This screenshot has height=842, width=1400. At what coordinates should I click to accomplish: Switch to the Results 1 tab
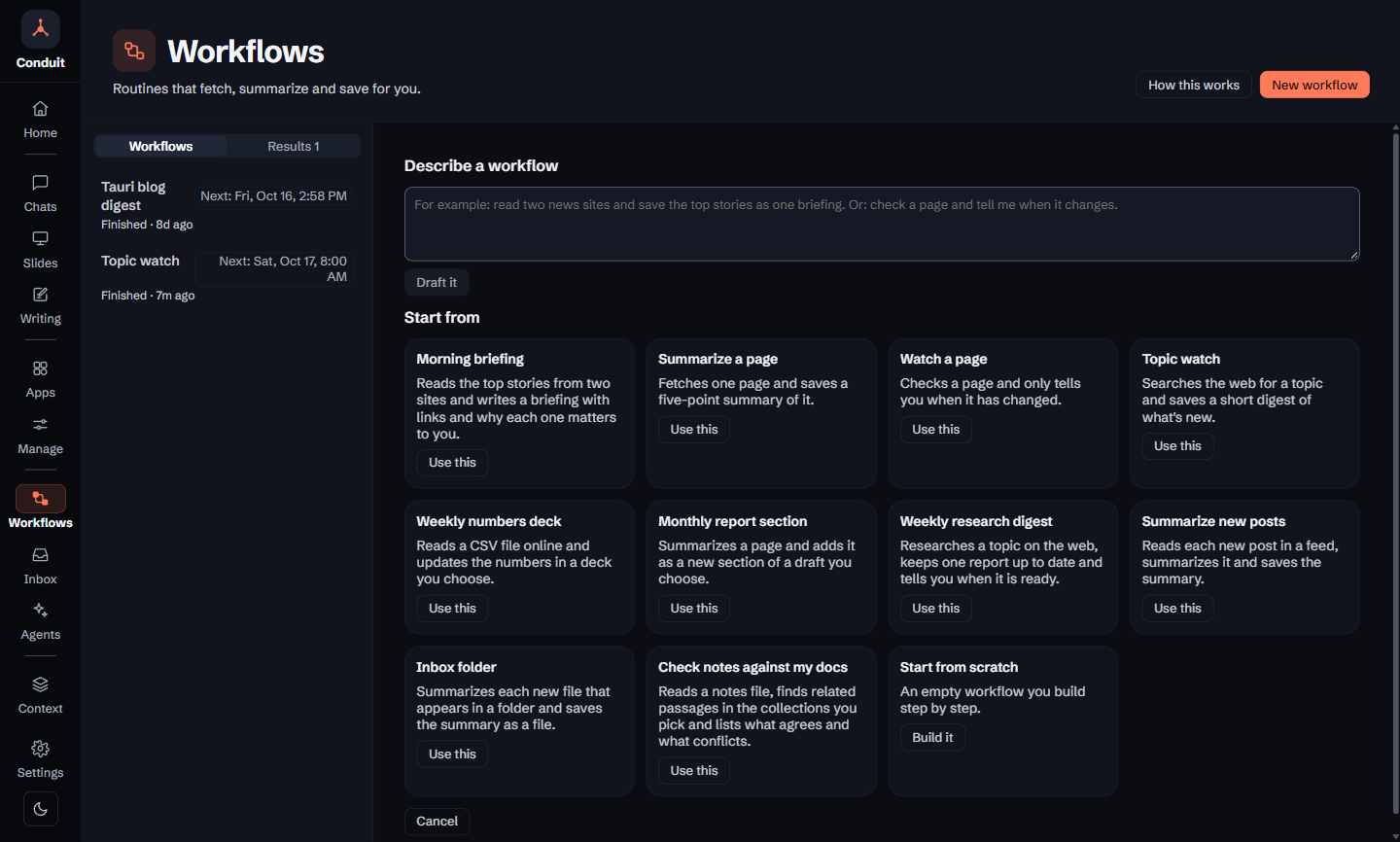[x=294, y=146]
